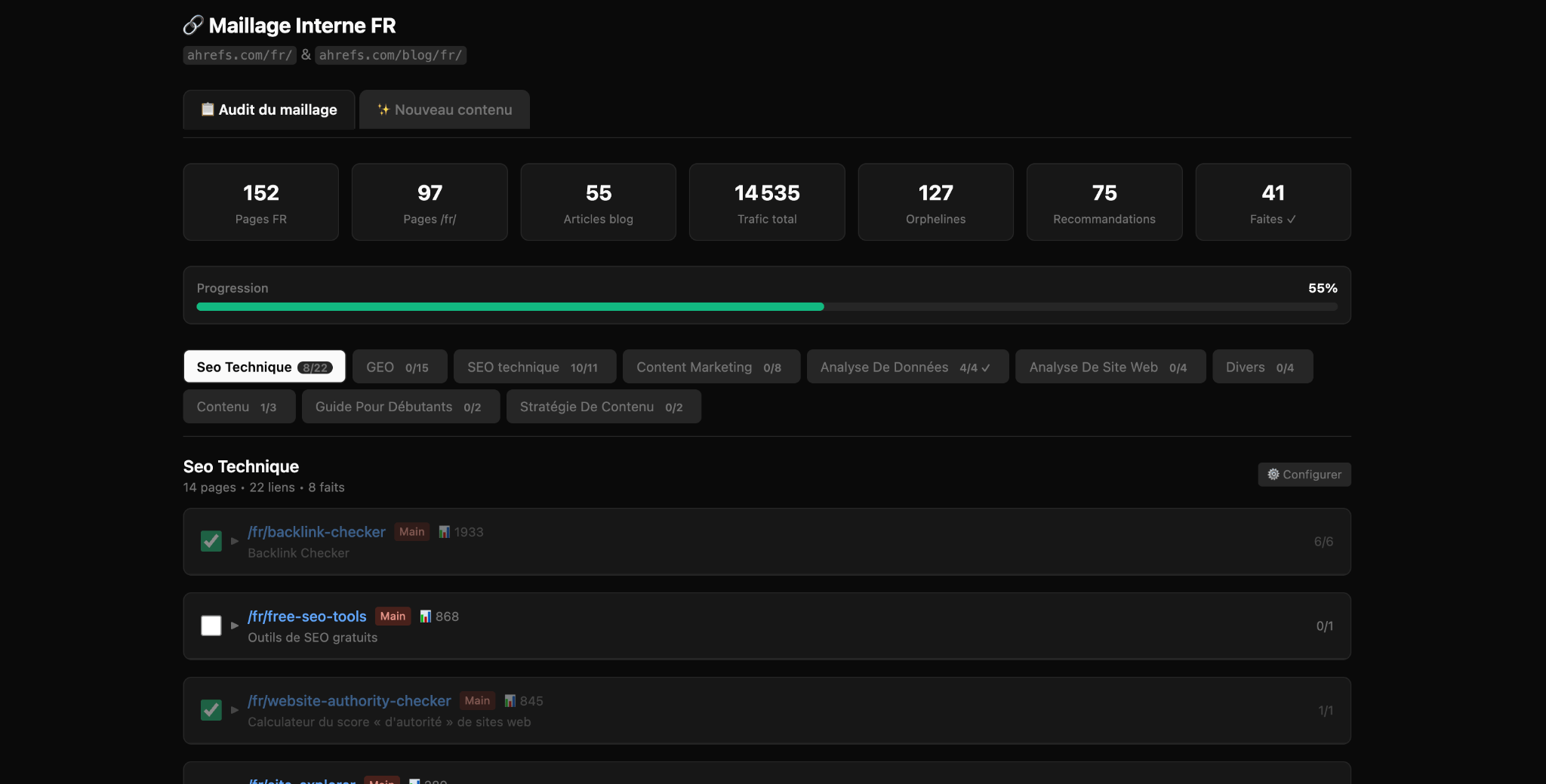Expand the /fr/backlink-checker row
1546x784 pixels.
[235, 541]
